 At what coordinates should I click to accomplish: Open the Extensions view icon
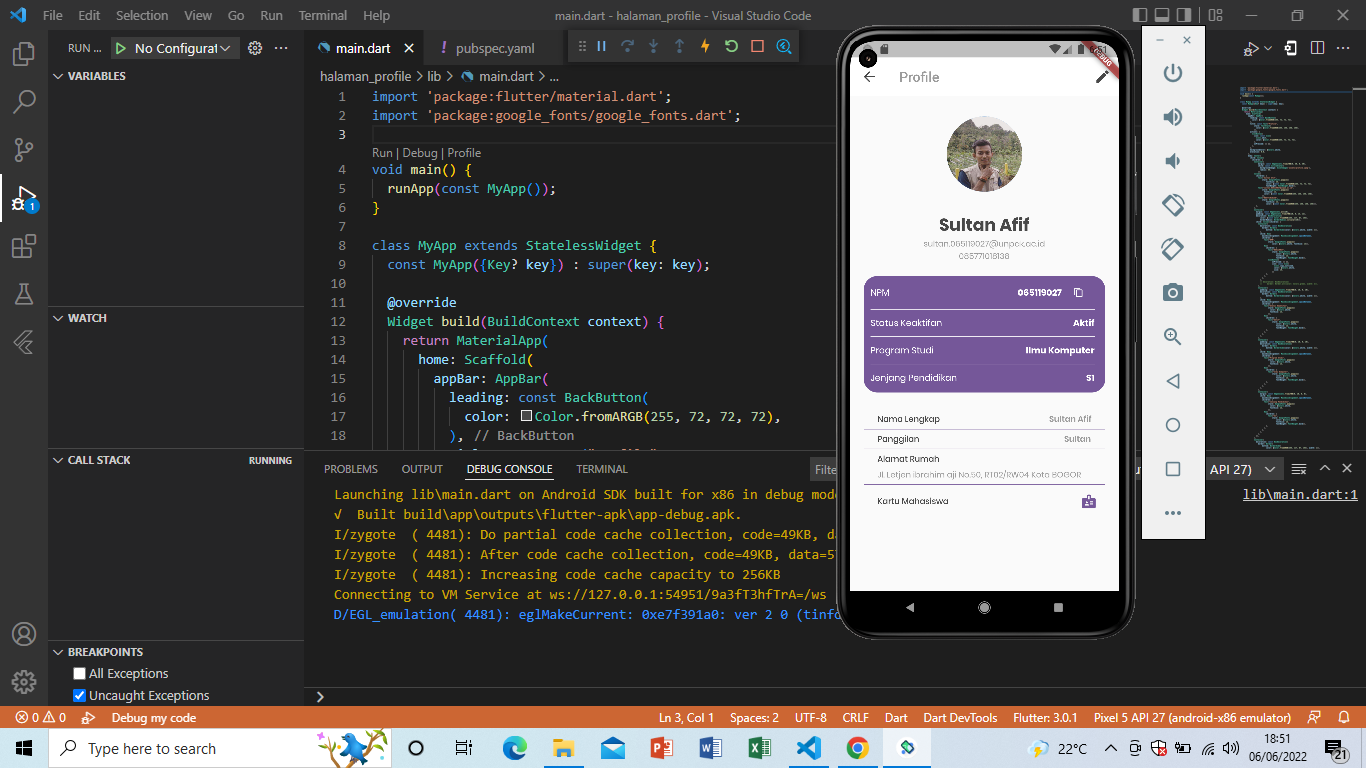[24, 246]
